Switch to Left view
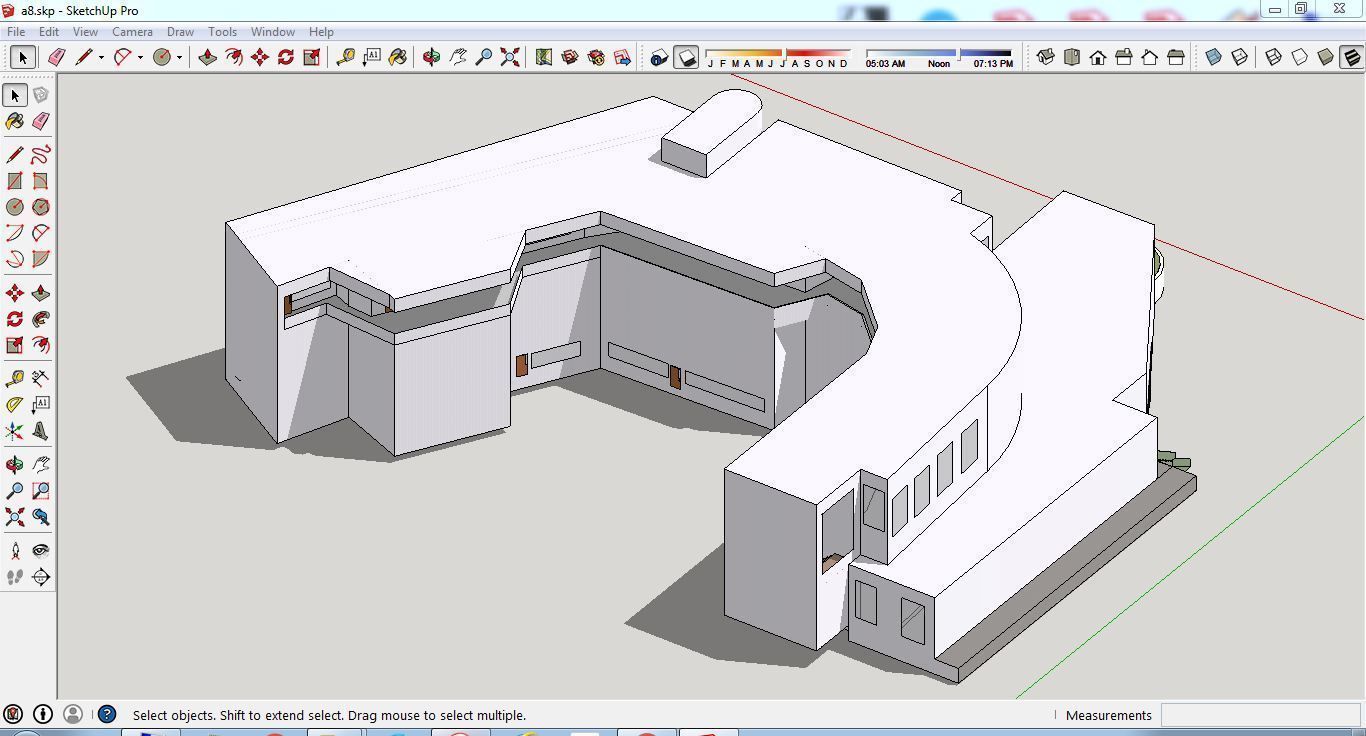The width and height of the screenshot is (1366, 736). (1176, 57)
